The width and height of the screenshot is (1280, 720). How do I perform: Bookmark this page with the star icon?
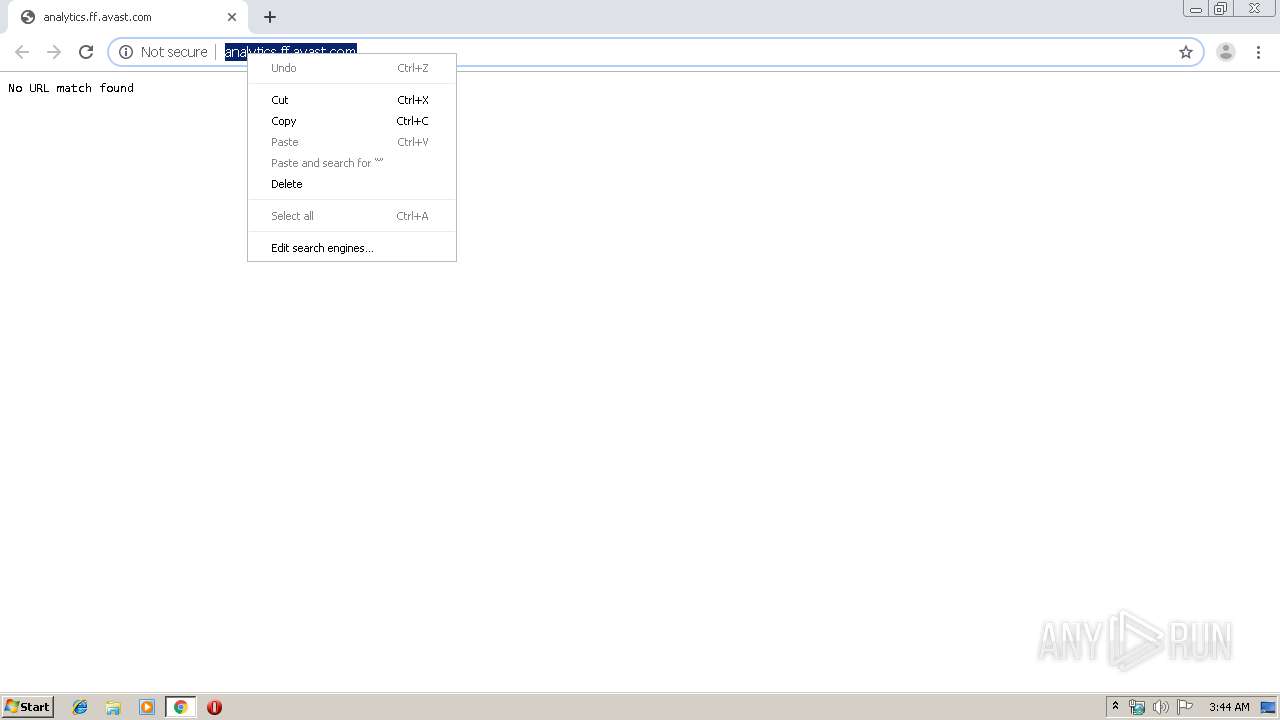tap(1186, 52)
